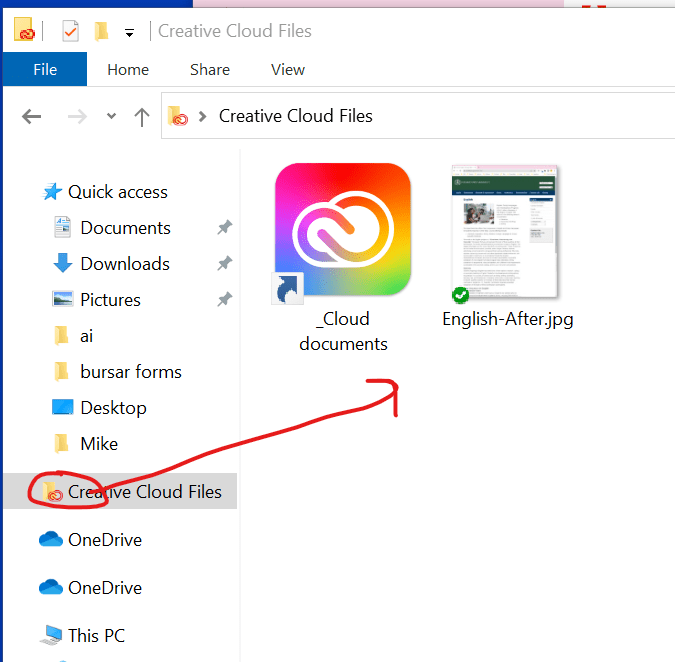Click the New folder icon in quick access toolbar
This screenshot has height=662, width=675.
tap(102, 31)
